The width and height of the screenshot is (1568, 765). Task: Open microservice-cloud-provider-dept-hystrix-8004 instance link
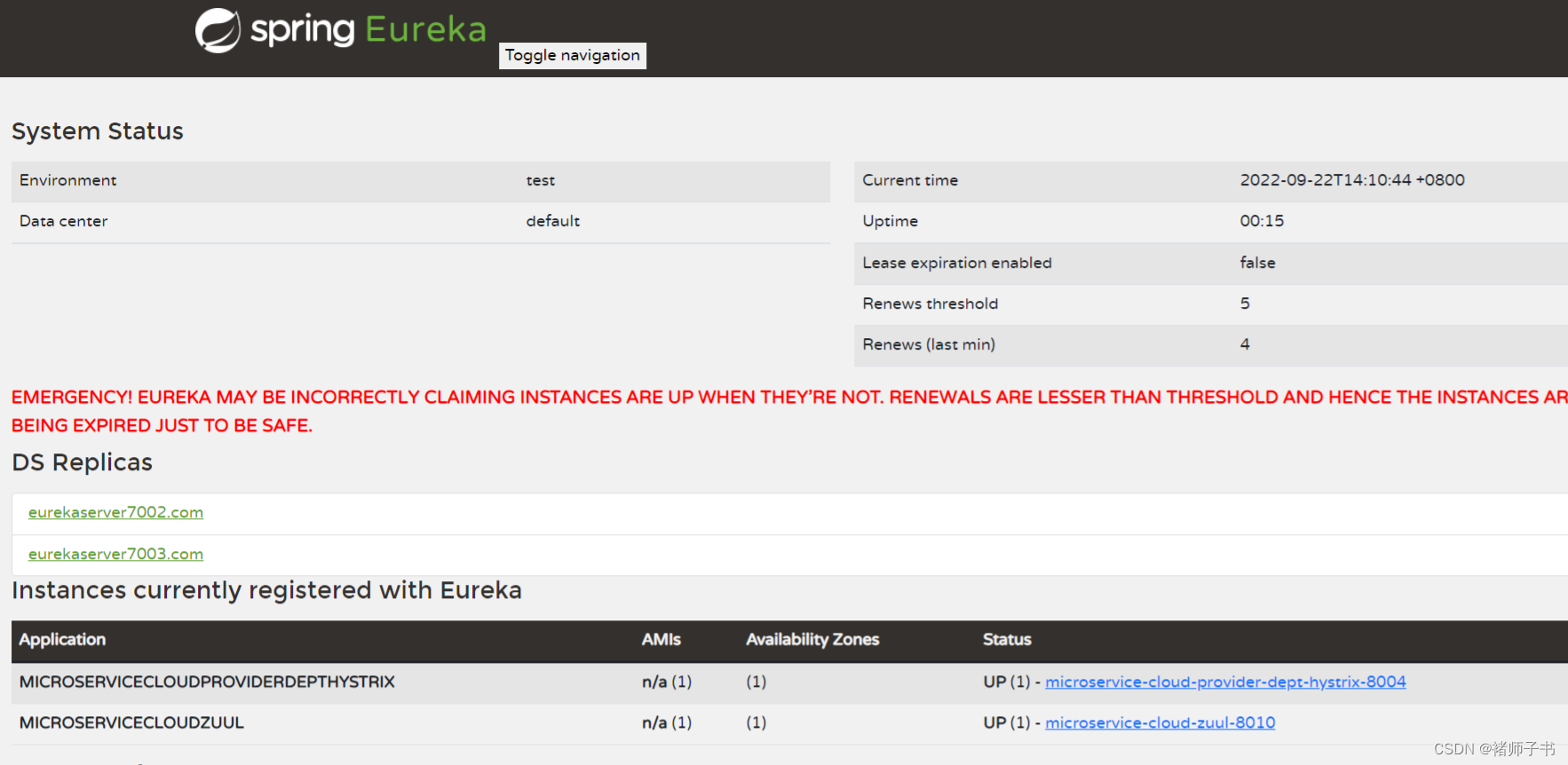tap(1225, 682)
